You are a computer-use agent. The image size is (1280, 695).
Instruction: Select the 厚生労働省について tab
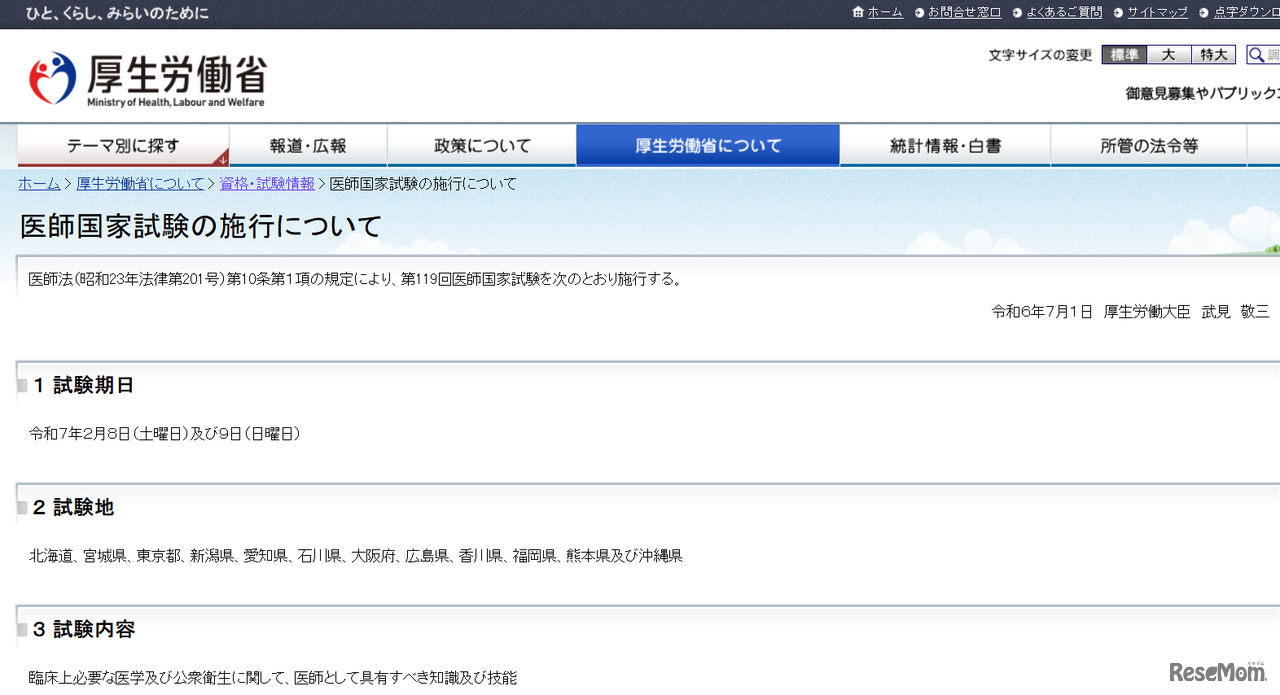[708, 146]
